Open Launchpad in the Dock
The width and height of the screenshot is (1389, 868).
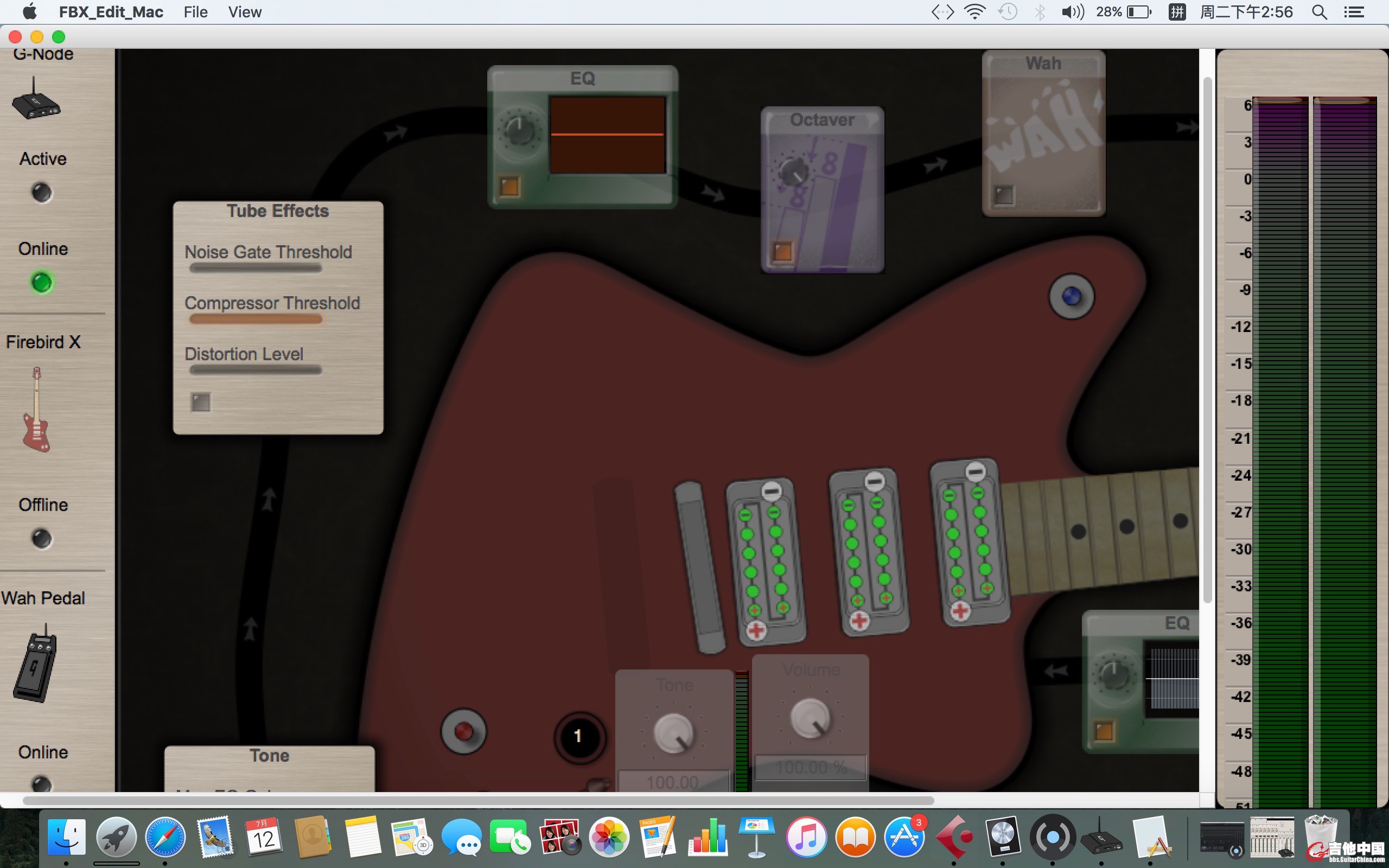[x=117, y=838]
